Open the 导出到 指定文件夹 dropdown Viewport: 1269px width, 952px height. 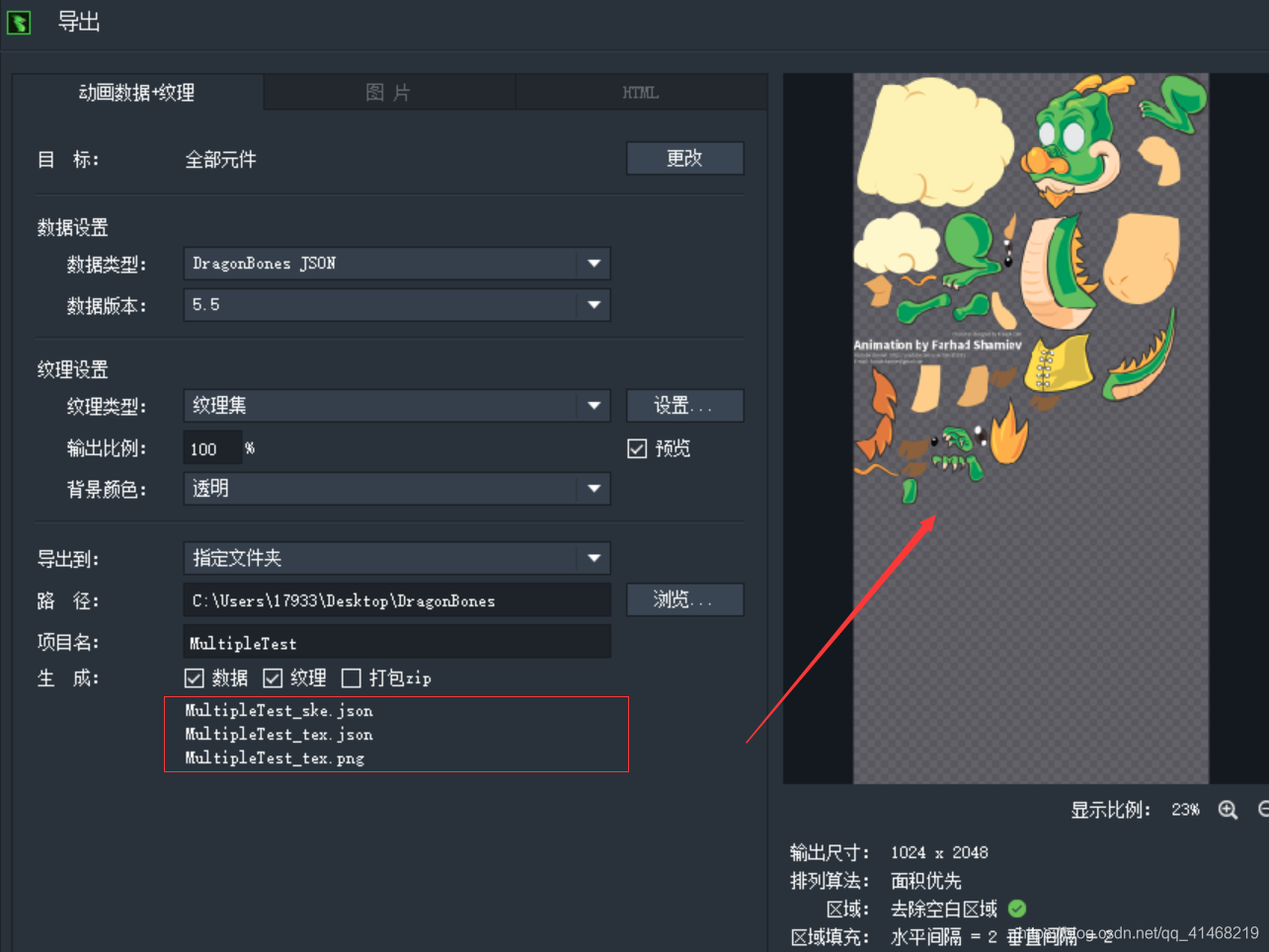(x=397, y=558)
